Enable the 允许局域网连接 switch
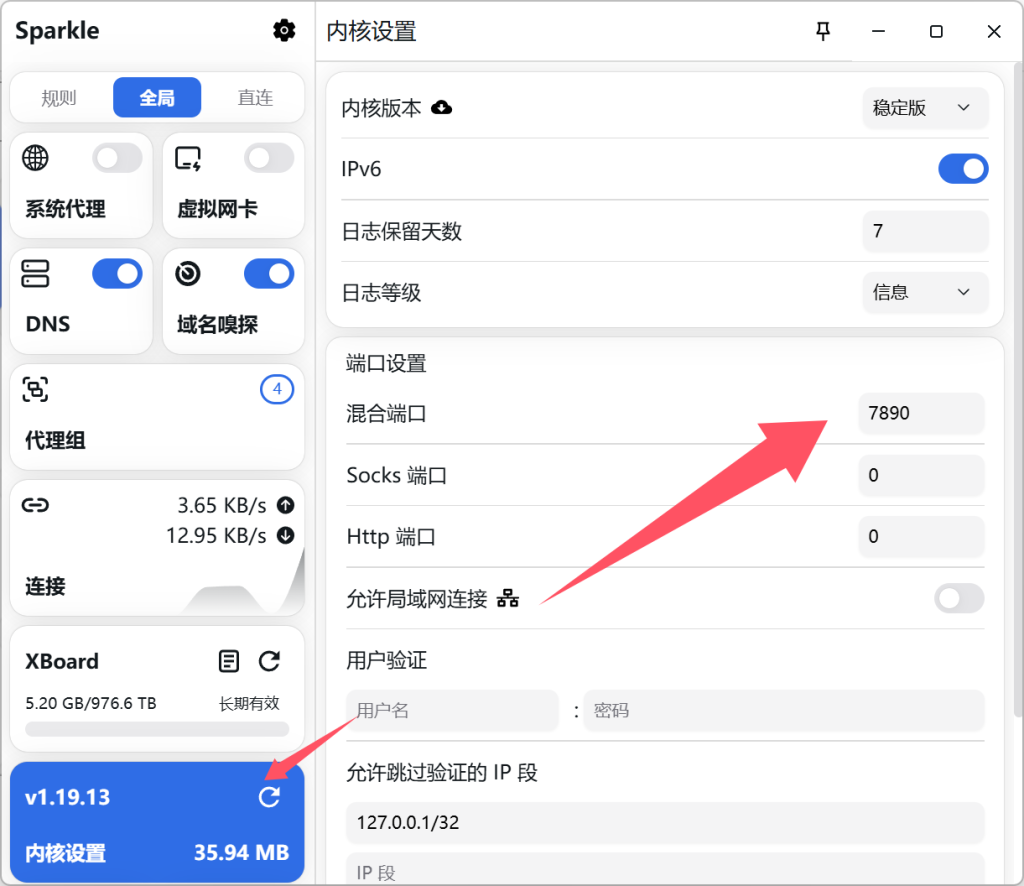Screen dimensions: 1024x886 pos(959,598)
